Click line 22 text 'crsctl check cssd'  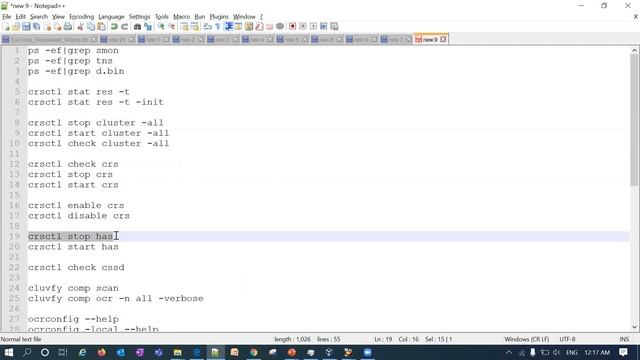pos(76,267)
